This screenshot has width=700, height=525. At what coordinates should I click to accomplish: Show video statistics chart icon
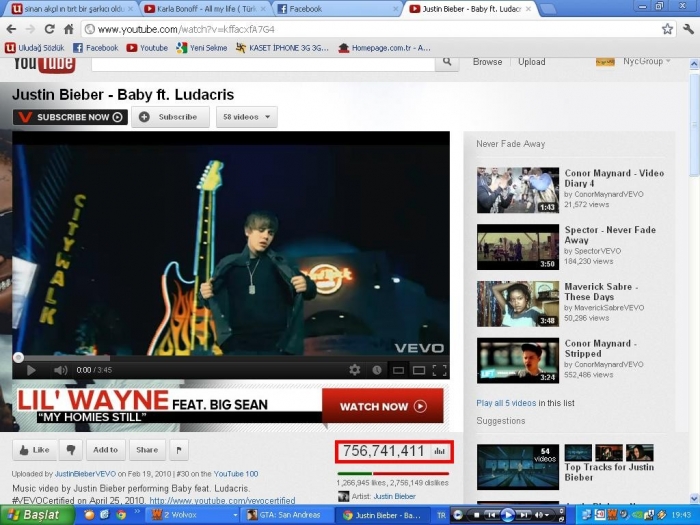pos(440,451)
